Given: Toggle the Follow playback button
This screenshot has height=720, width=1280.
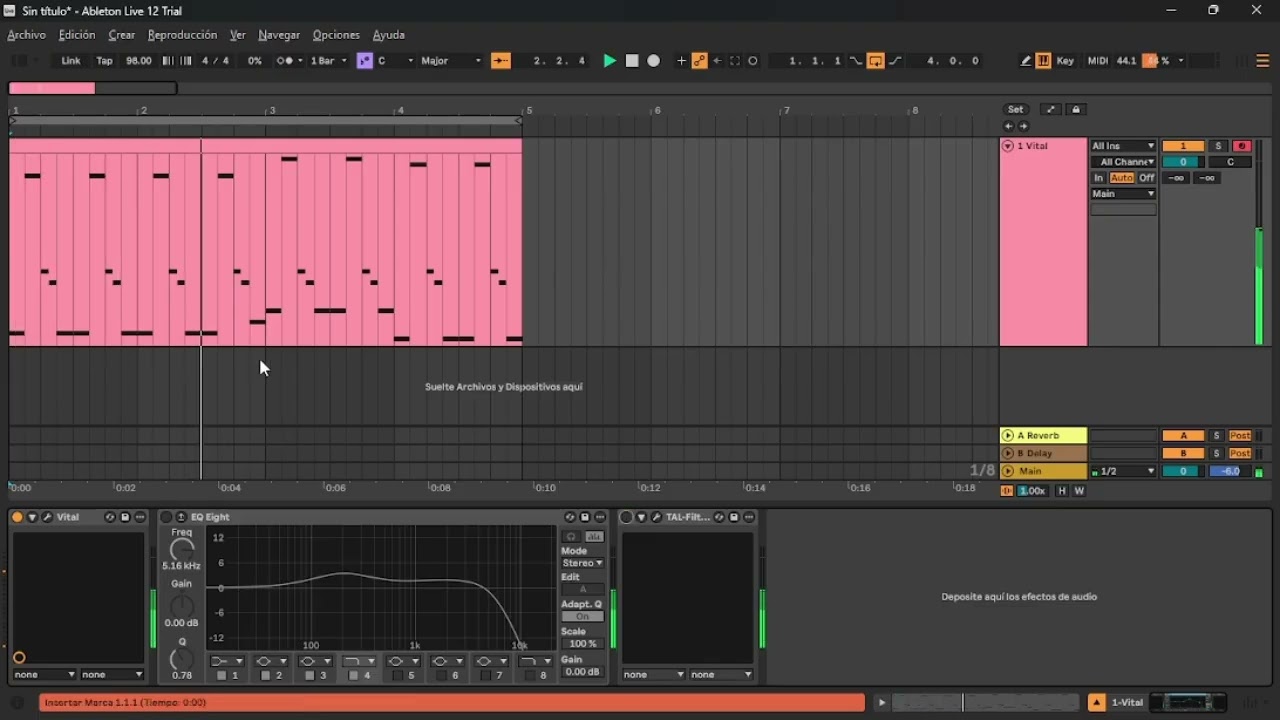Looking at the screenshot, I should coord(501,61).
